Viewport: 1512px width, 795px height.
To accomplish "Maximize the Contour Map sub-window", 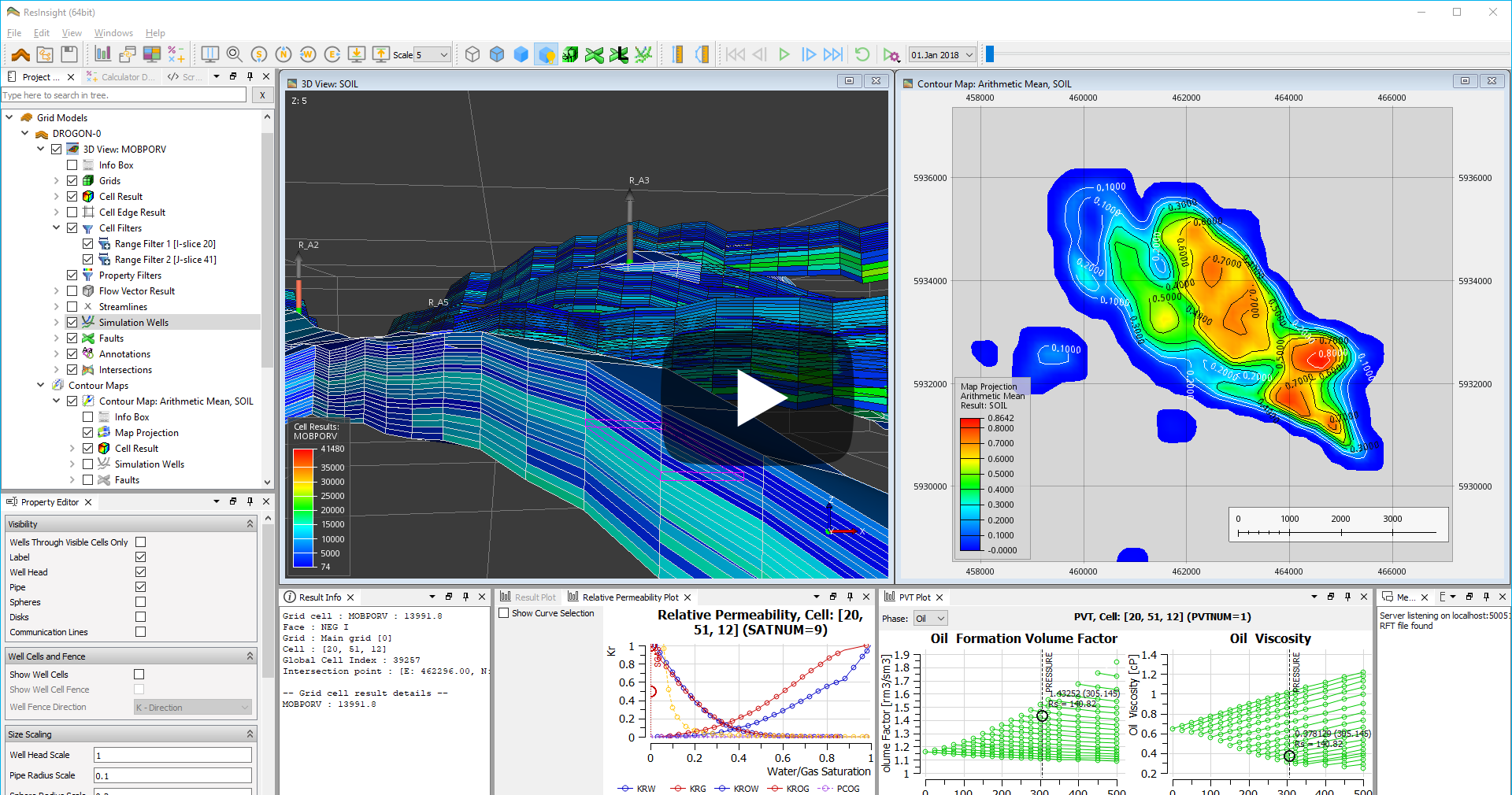I will [1465, 81].
